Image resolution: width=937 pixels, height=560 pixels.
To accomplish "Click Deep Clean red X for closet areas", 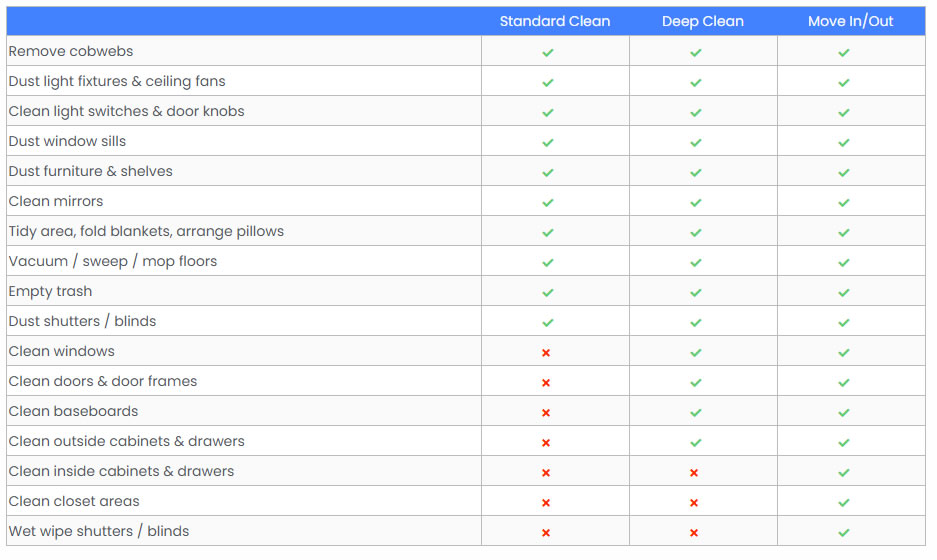I will coord(694,502).
